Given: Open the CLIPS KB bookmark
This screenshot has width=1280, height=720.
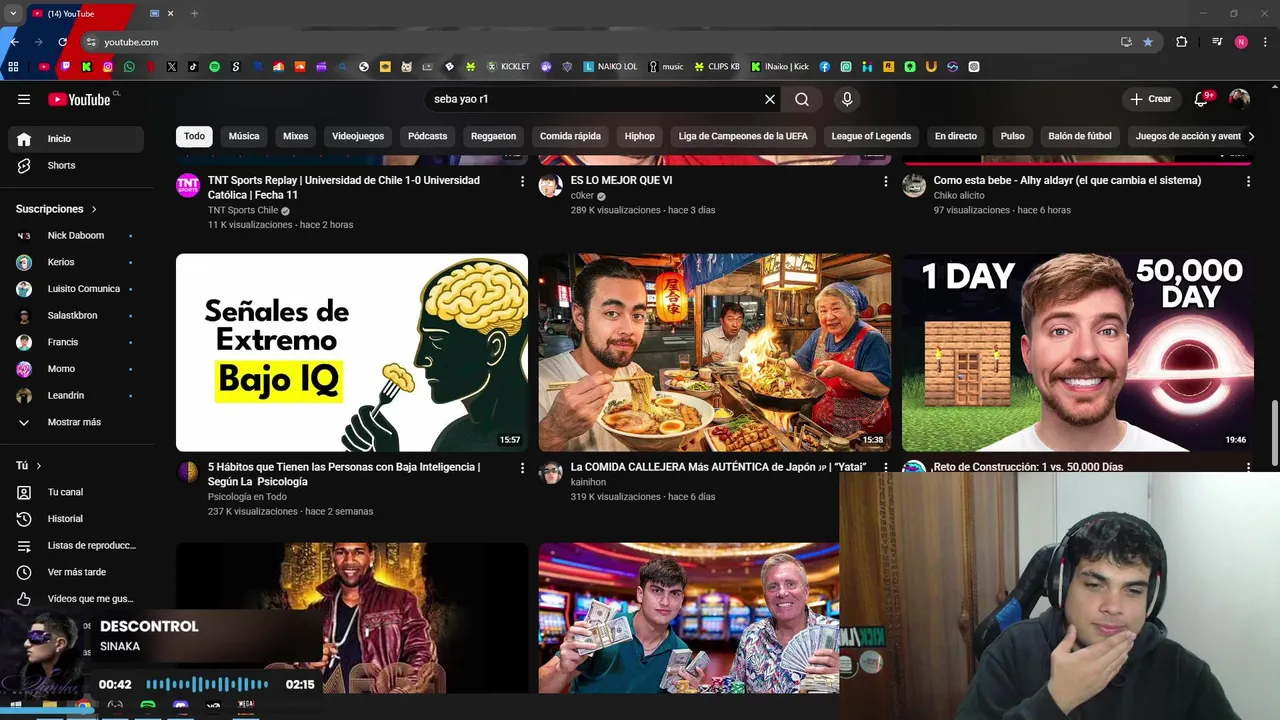Looking at the screenshot, I should (717, 67).
